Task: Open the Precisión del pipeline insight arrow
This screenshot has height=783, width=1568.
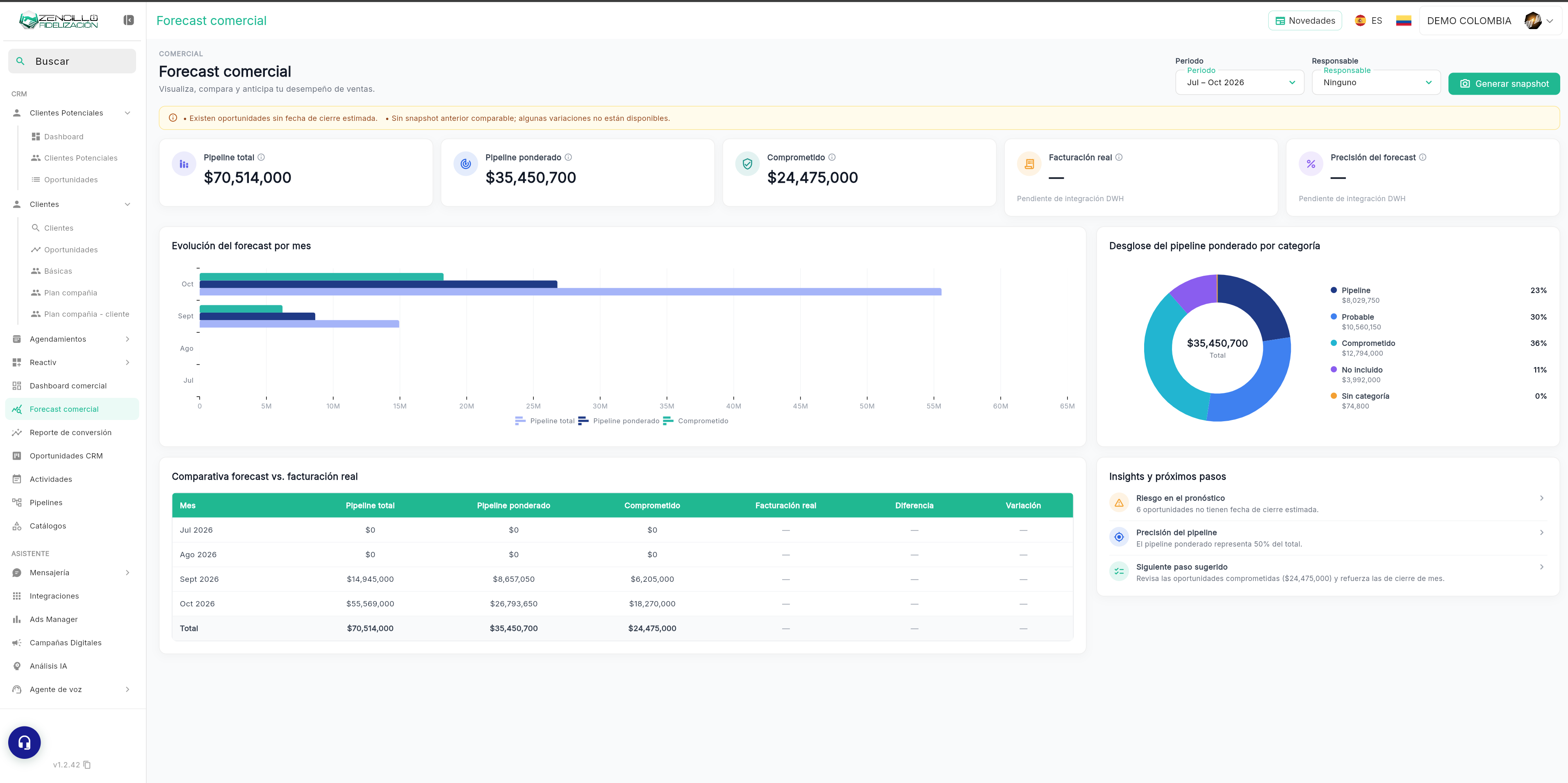Action: (x=1541, y=532)
